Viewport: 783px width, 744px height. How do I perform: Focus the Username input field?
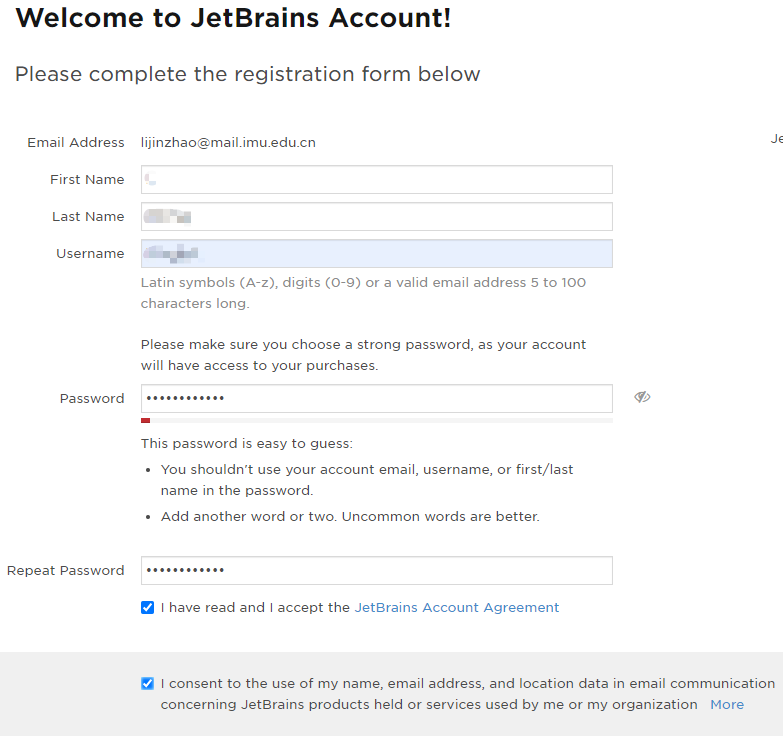(x=377, y=254)
